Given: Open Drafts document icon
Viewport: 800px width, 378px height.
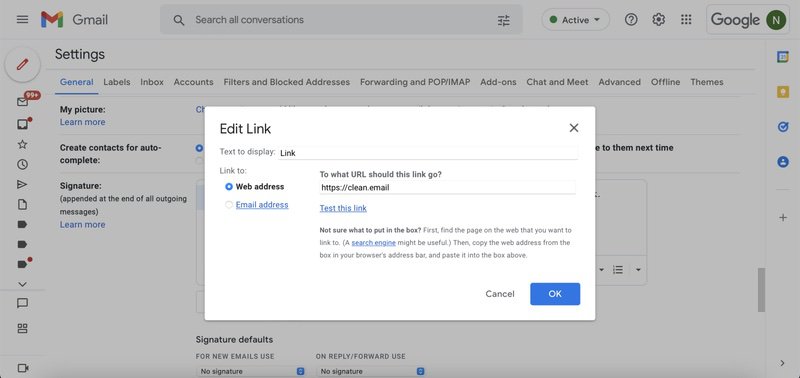Looking at the screenshot, I should pyautogui.click(x=22, y=205).
